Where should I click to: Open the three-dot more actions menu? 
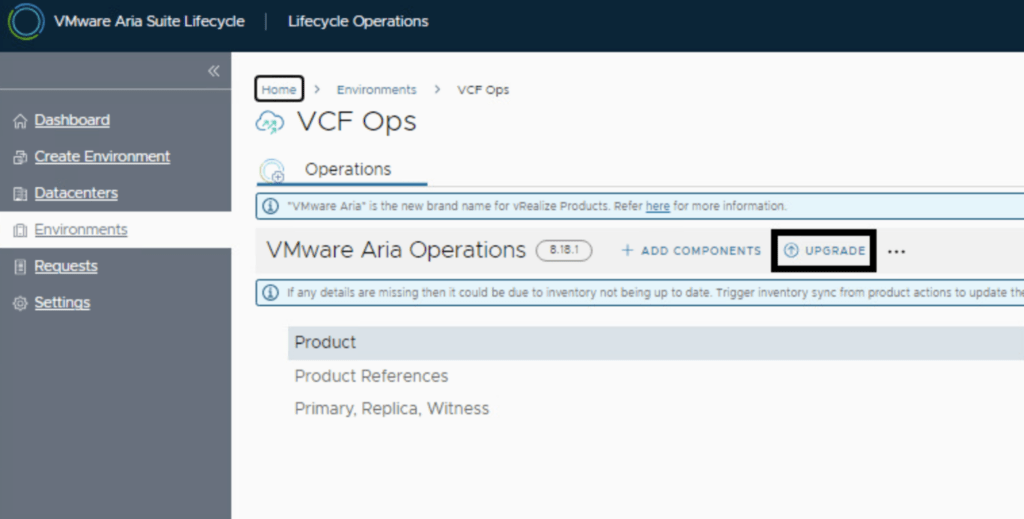896,251
